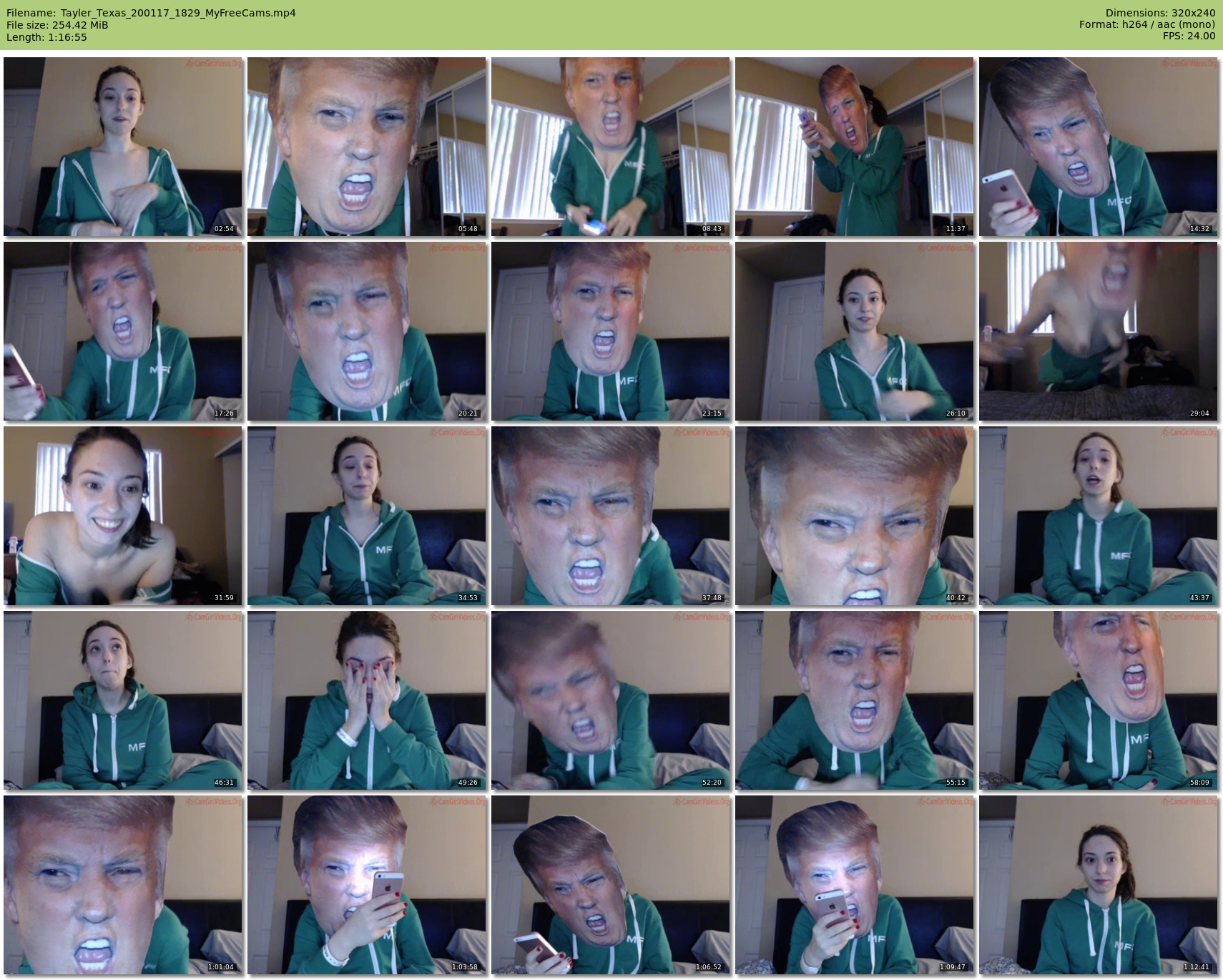Open the frame marked 34:53
This screenshot has height=980, width=1223.
(x=366, y=516)
